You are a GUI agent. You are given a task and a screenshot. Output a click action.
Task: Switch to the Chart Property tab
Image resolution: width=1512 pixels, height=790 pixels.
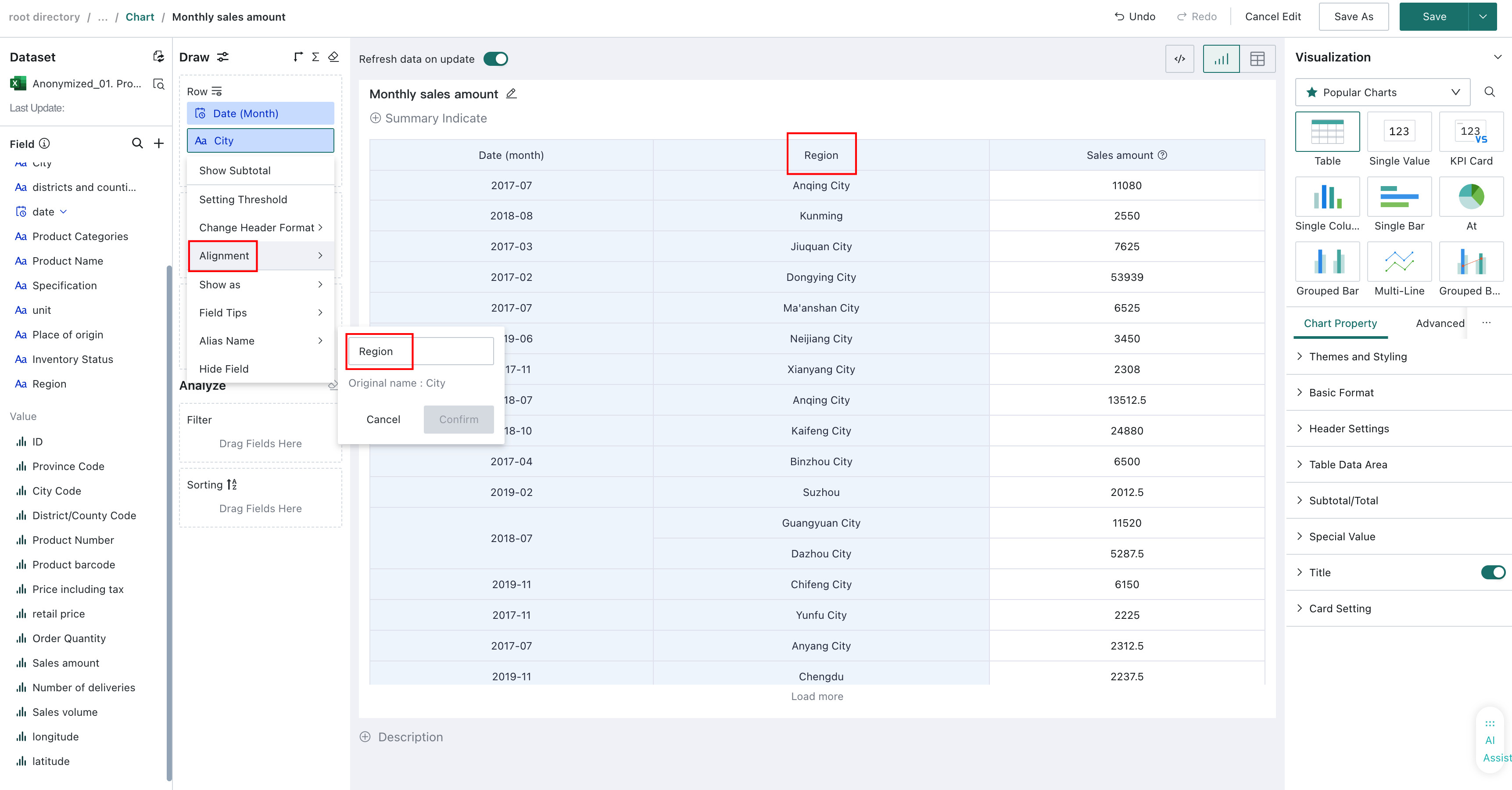coord(1340,323)
